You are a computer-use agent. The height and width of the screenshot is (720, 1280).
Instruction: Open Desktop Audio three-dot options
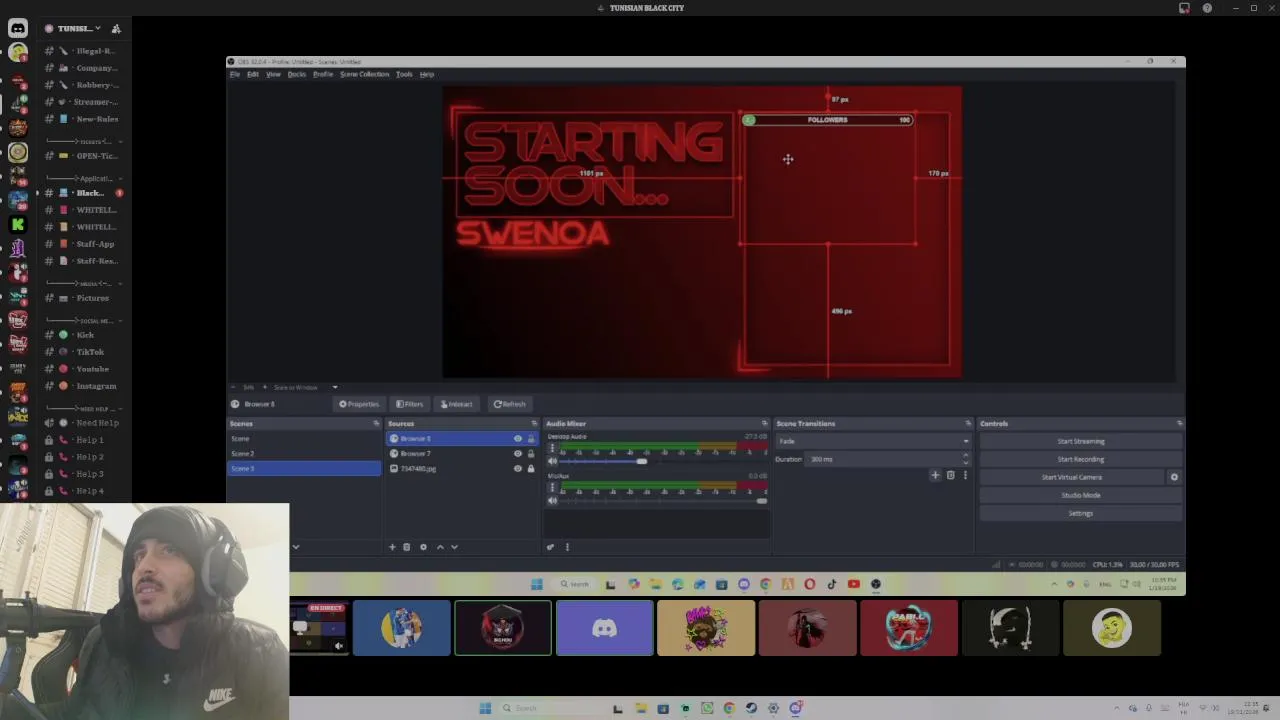point(552,449)
